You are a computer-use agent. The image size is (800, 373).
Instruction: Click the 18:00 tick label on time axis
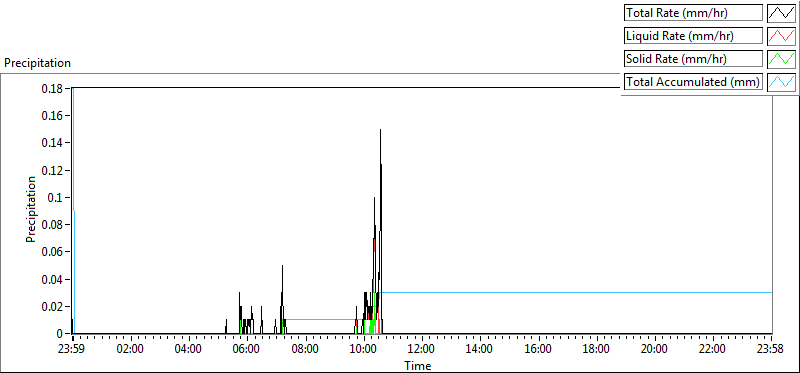click(x=596, y=349)
